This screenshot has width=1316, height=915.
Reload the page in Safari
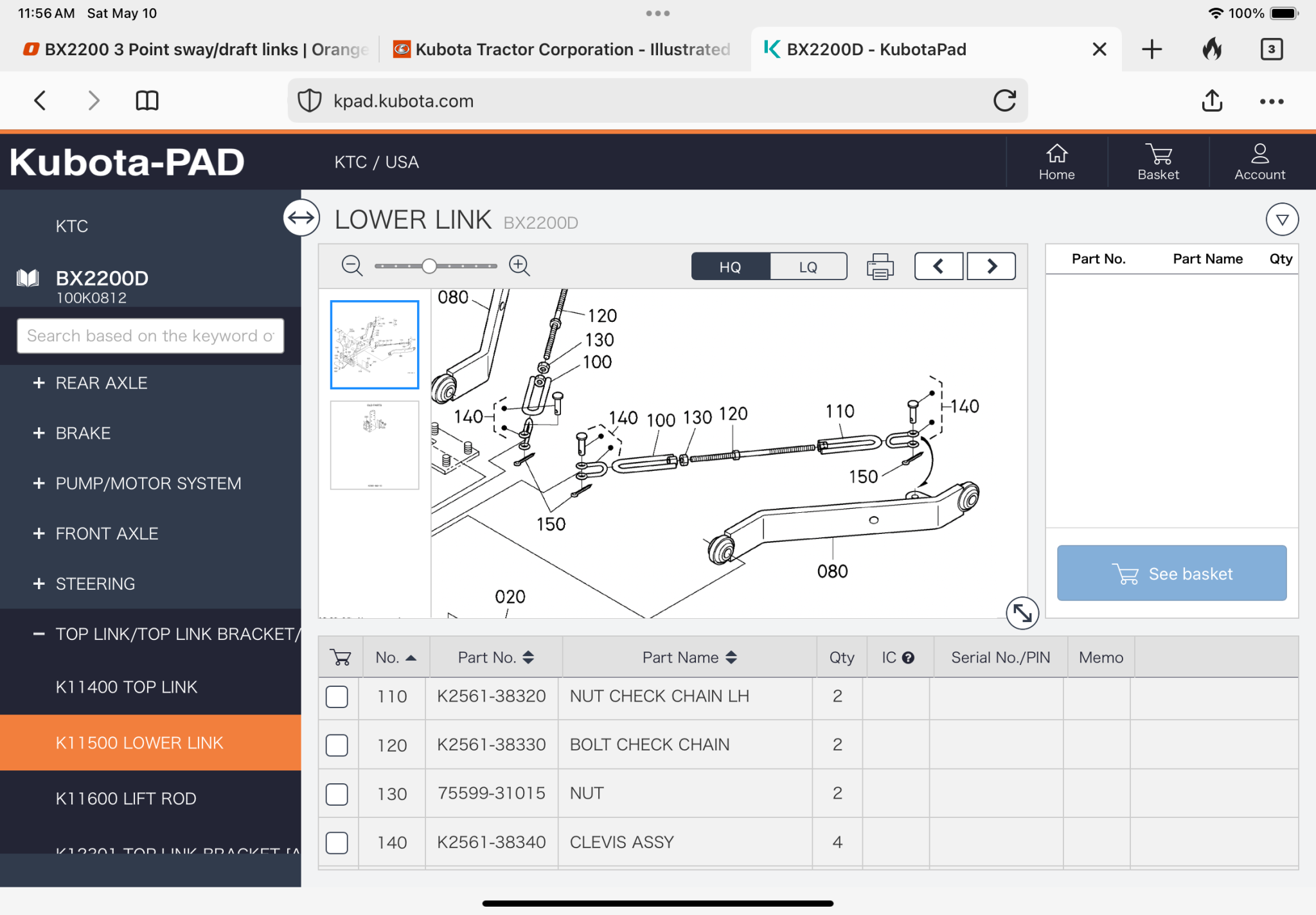1004,101
